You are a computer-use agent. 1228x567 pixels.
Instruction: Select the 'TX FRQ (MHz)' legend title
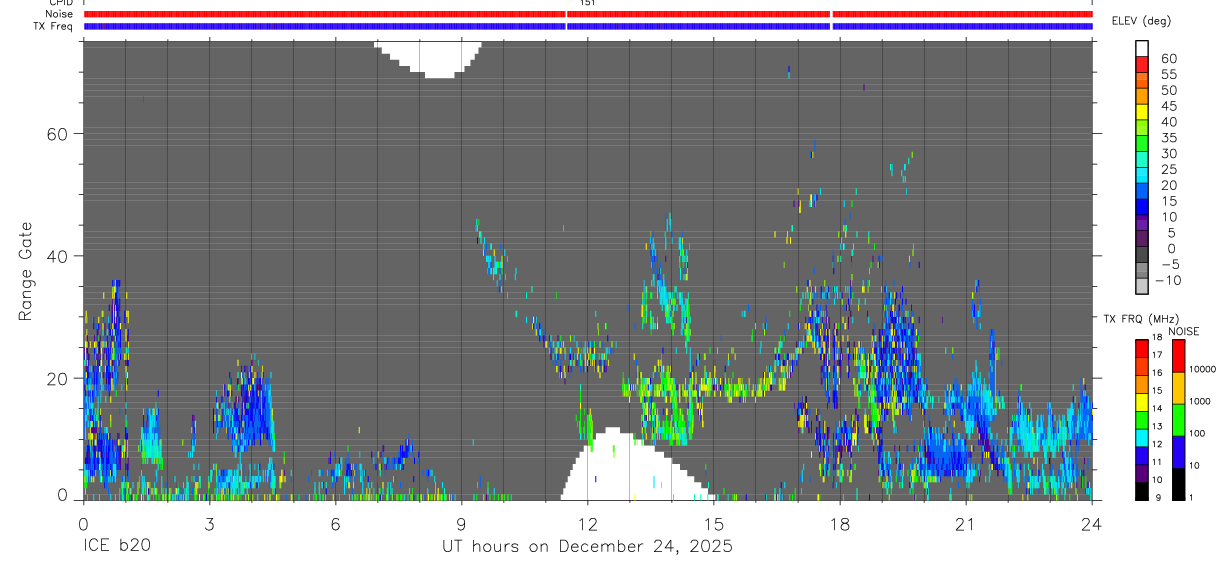1141,318
